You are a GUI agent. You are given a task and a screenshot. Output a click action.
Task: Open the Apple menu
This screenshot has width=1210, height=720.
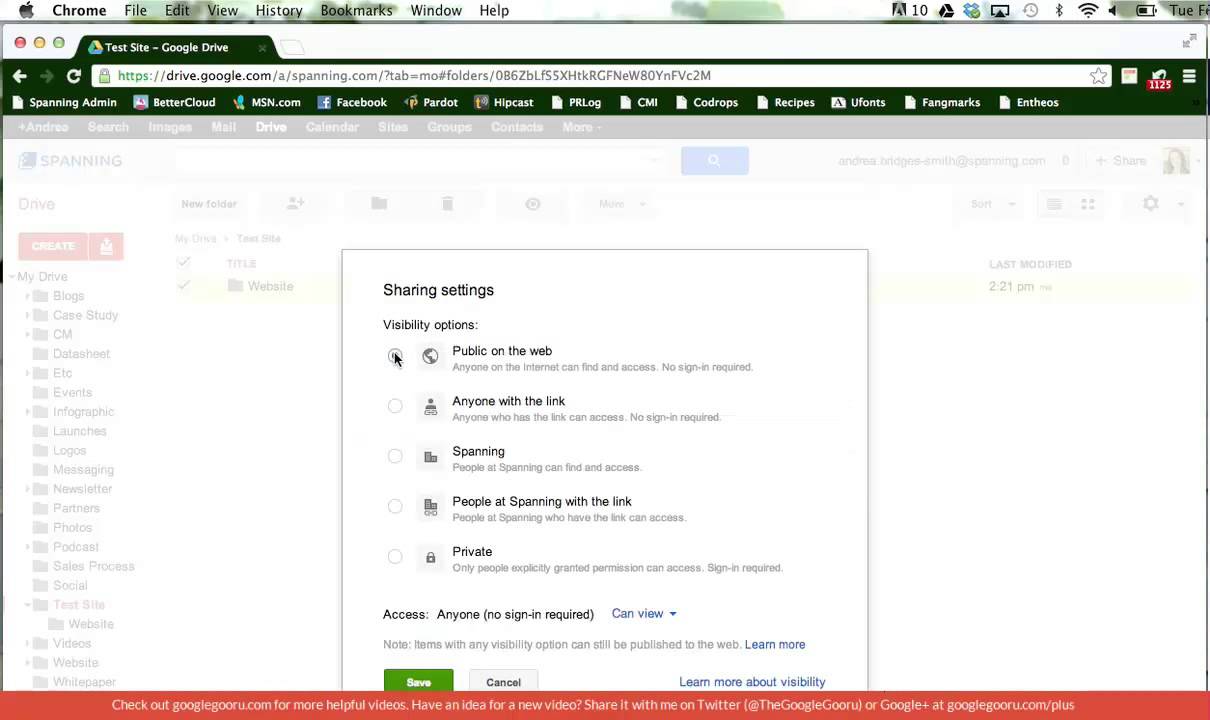click(x=26, y=11)
